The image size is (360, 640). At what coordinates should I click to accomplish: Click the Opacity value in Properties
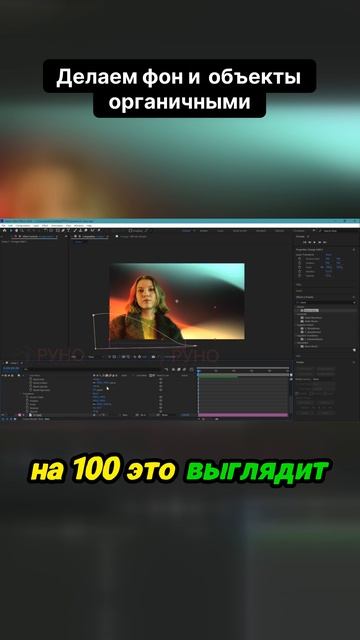click(x=329, y=276)
